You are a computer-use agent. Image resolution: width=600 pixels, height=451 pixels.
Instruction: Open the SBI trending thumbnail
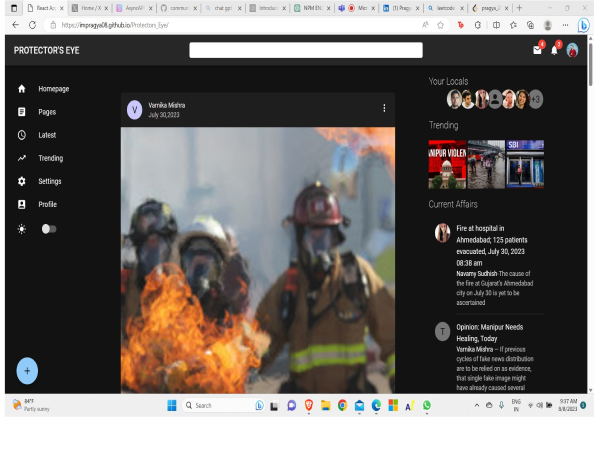525,164
